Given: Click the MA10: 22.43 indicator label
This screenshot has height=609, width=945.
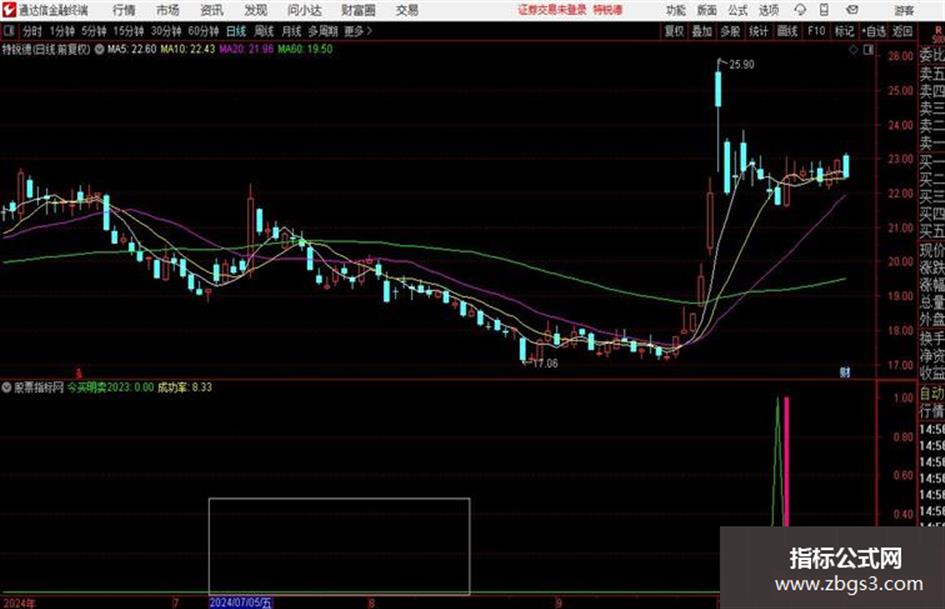Looking at the screenshot, I should [x=187, y=49].
